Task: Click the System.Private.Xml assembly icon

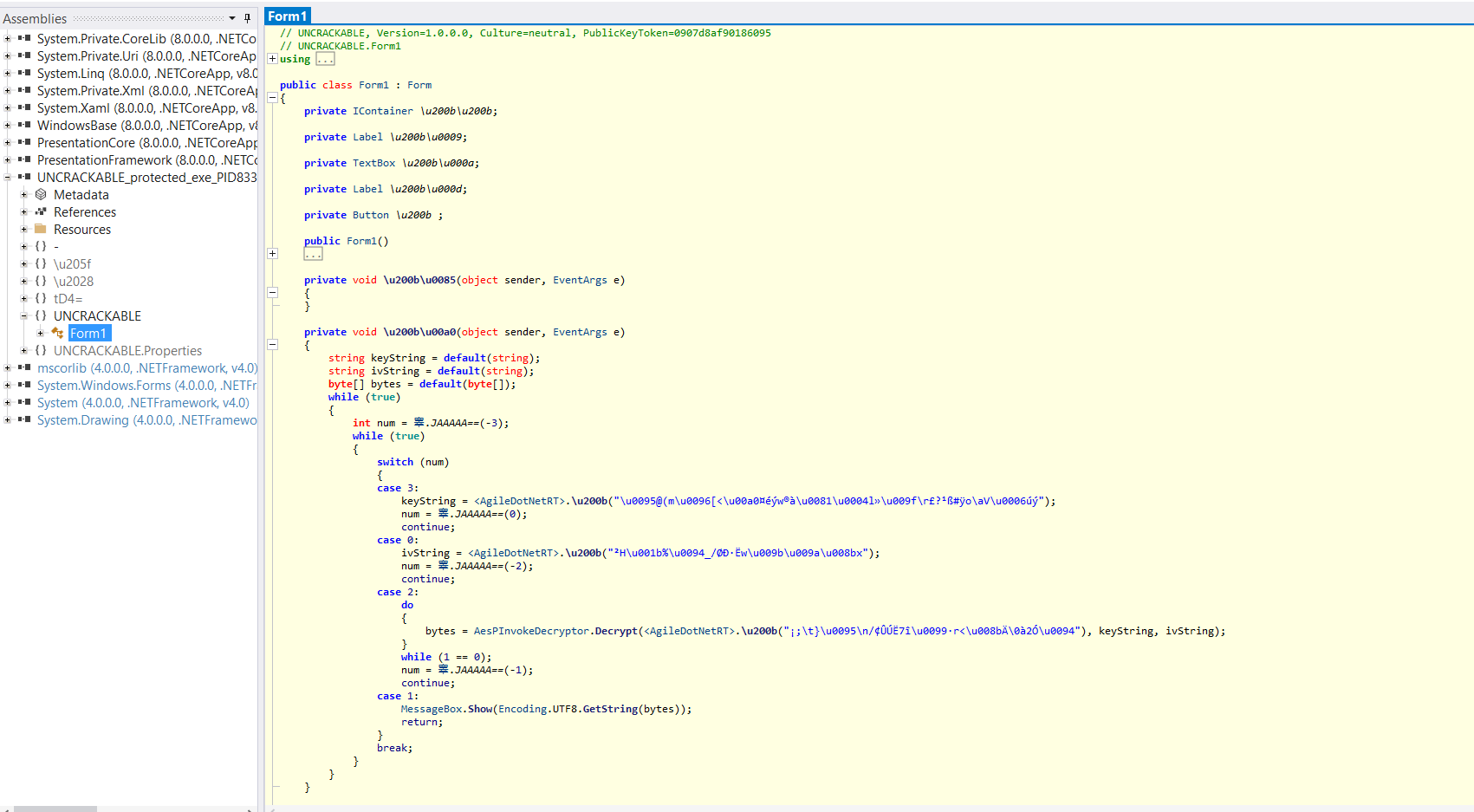Action: [x=24, y=90]
